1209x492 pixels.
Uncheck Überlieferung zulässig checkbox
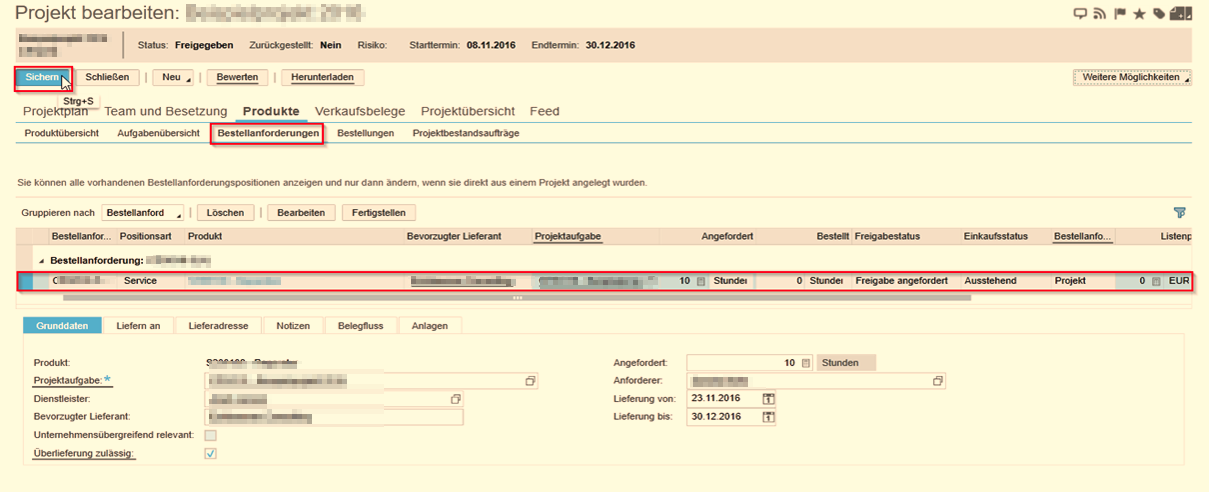click(x=210, y=453)
